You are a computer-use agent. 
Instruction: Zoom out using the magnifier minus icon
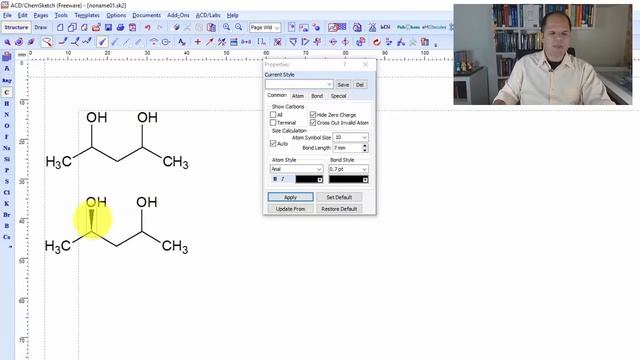point(239,28)
